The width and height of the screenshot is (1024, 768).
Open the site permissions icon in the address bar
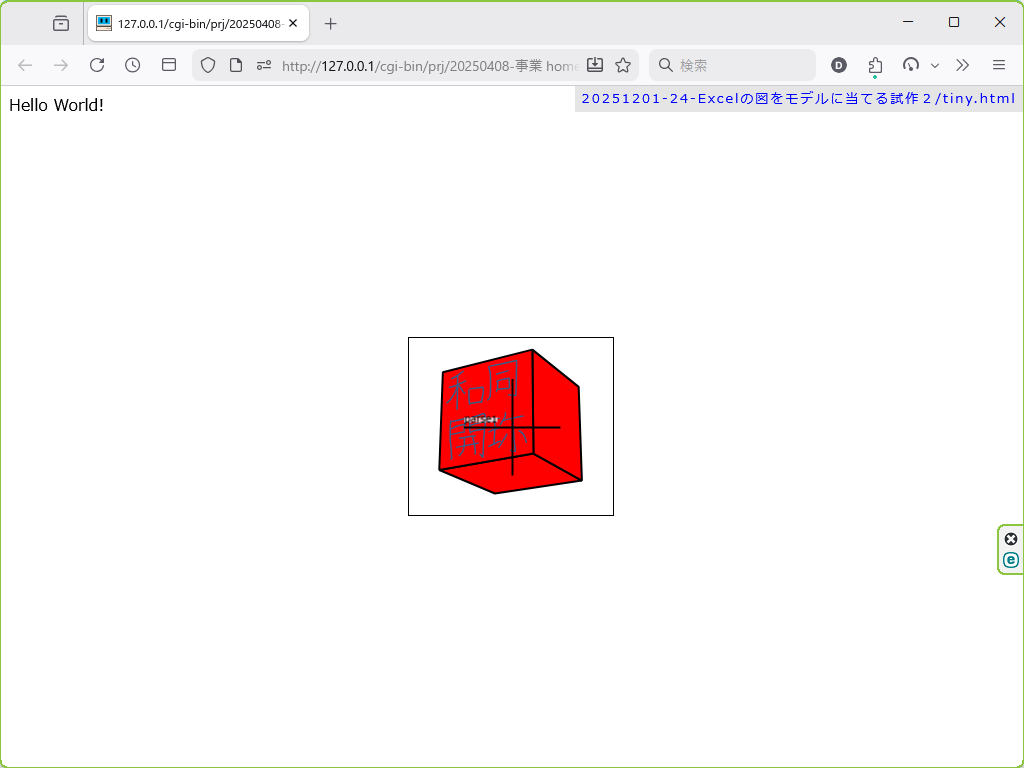(264, 65)
